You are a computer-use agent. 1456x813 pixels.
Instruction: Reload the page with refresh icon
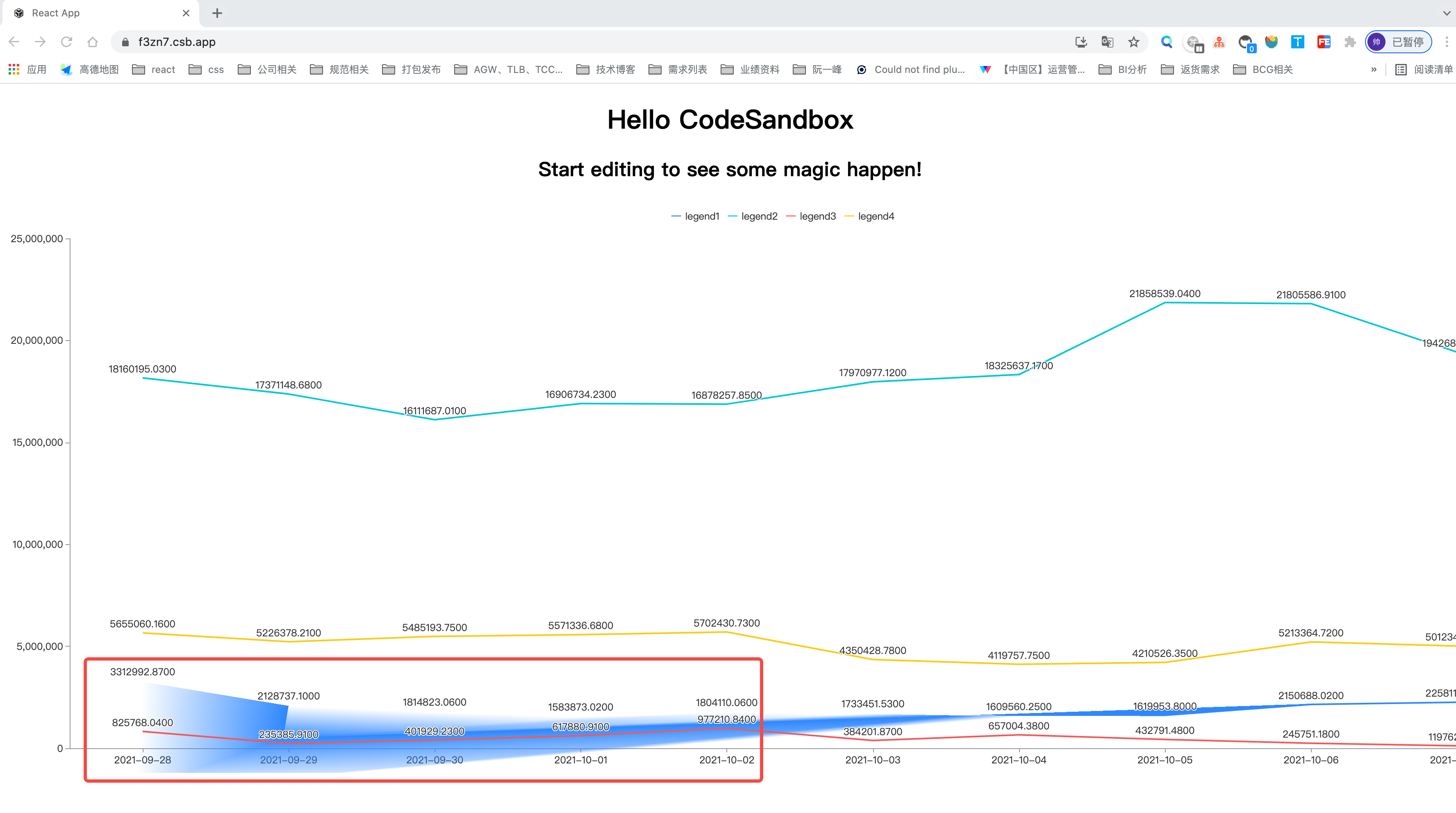(67, 42)
